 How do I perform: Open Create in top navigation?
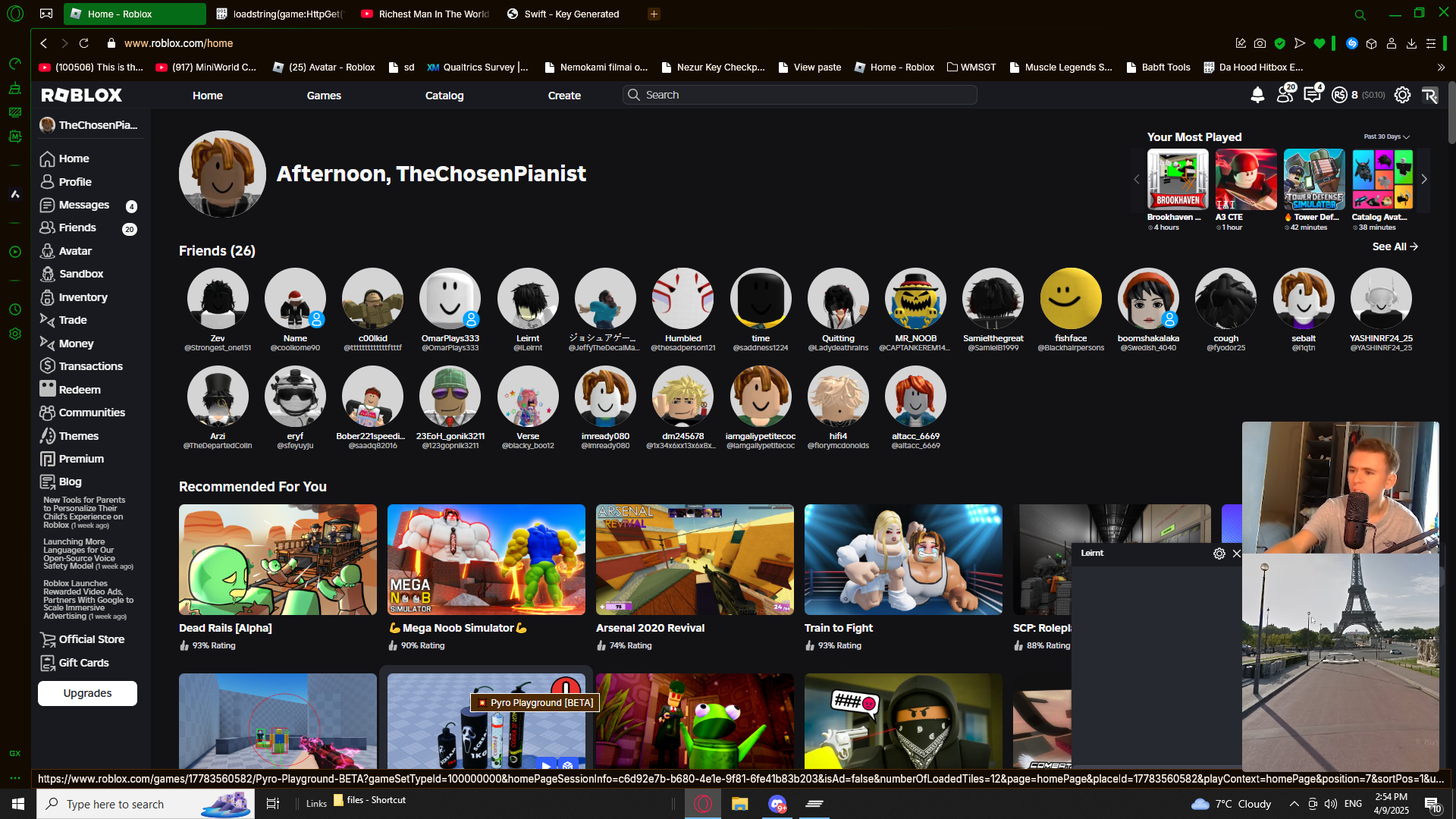coord(564,96)
